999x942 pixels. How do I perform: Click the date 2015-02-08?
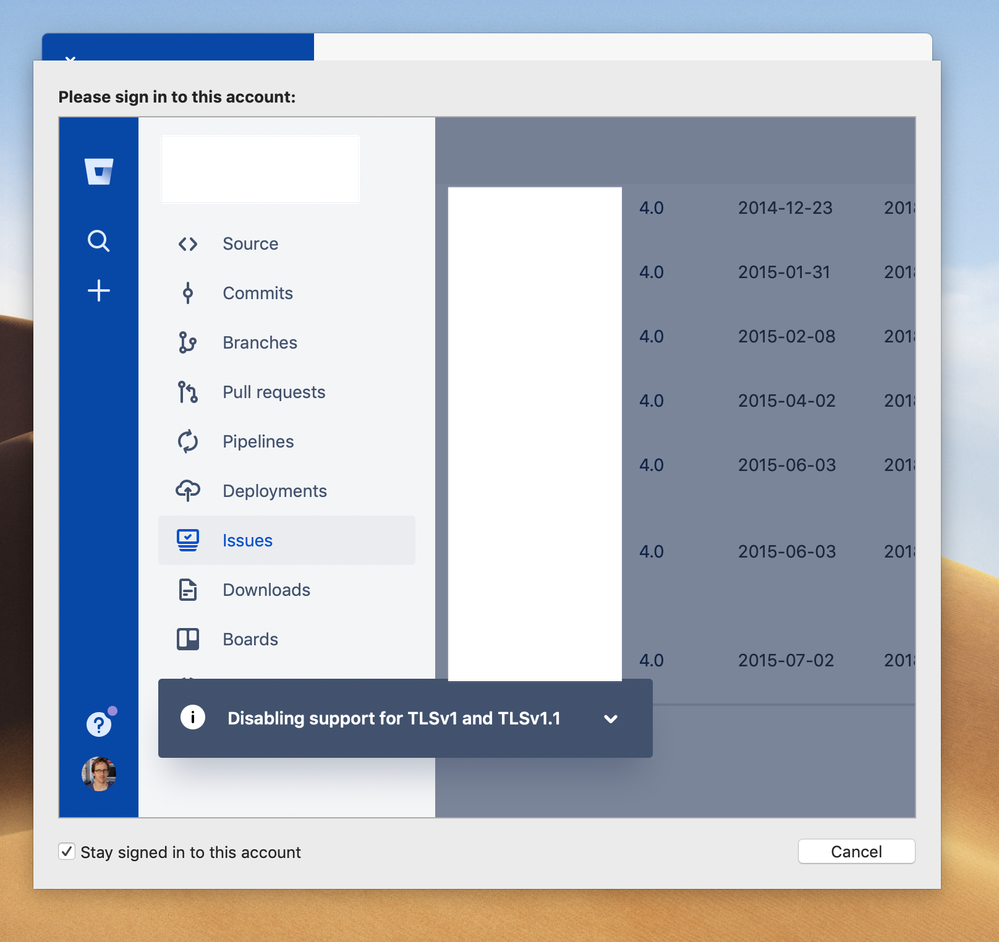click(786, 336)
